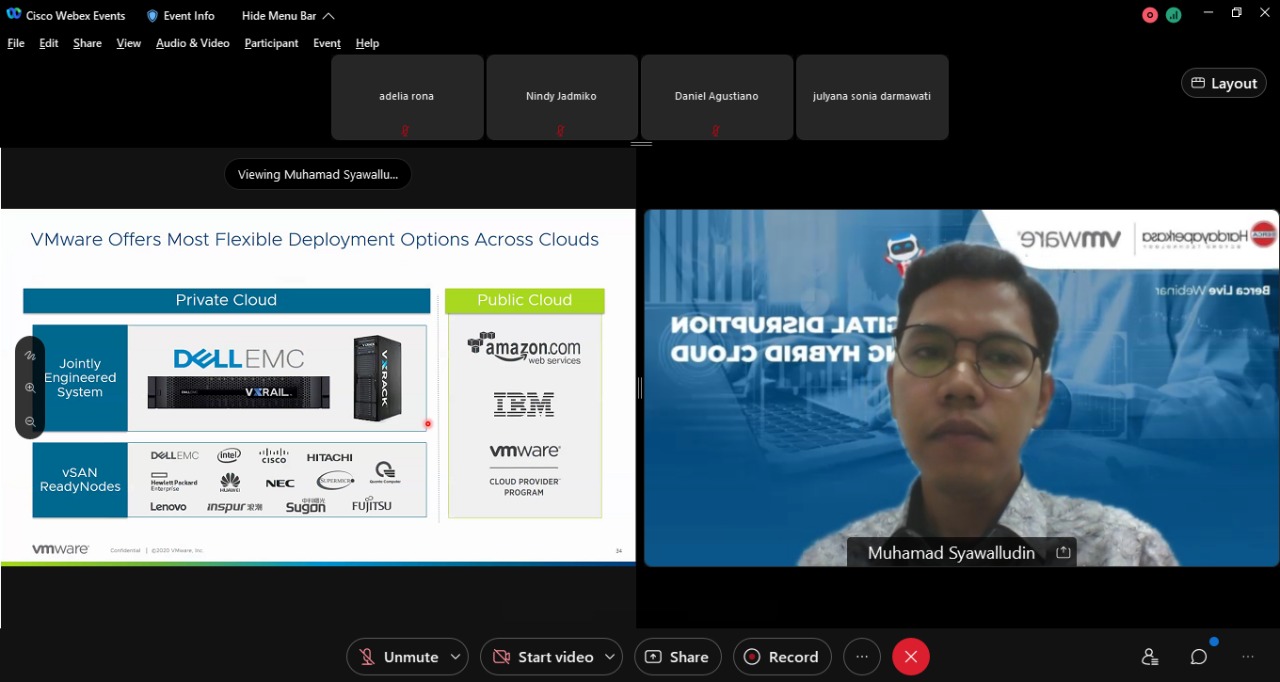Select Daniel Agustiano's participant thumbnail
Image resolution: width=1280 pixels, height=682 pixels.
point(717,97)
